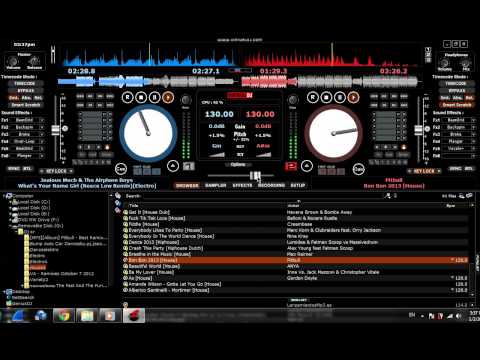480x360 pixels.
Task: Pause the left deck
Action: tap(155, 97)
